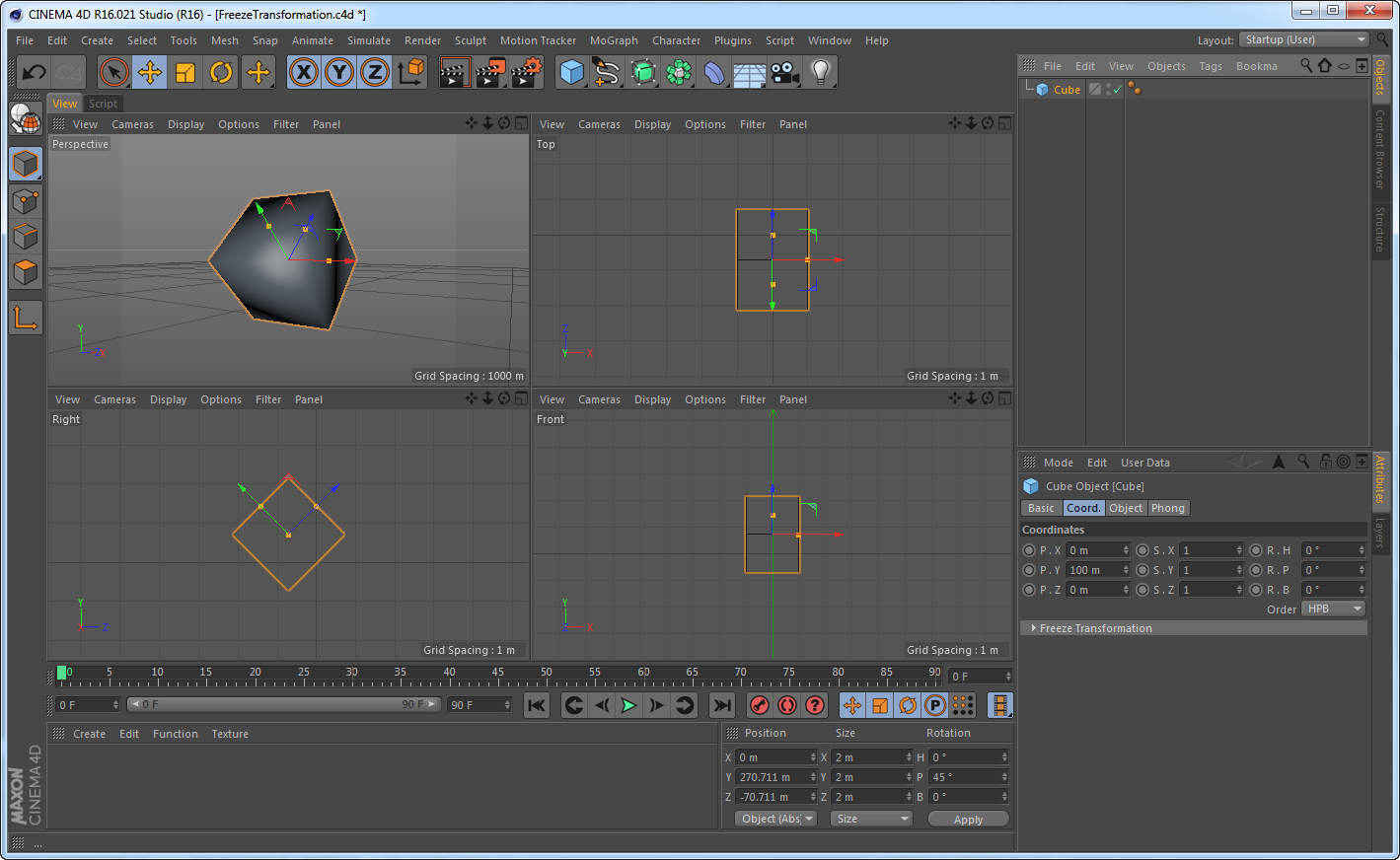Toggle X axis lock
The image size is (1400, 860).
coord(304,72)
